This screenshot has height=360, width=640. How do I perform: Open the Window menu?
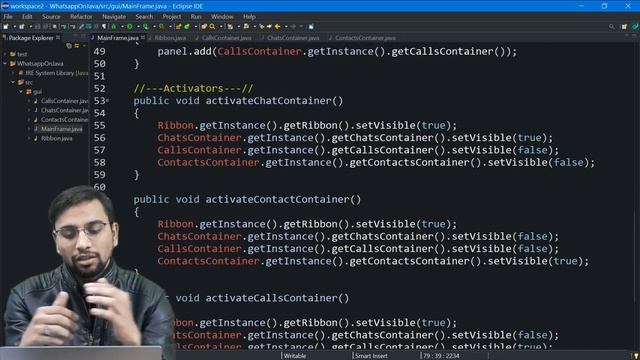[x=222, y=17]
